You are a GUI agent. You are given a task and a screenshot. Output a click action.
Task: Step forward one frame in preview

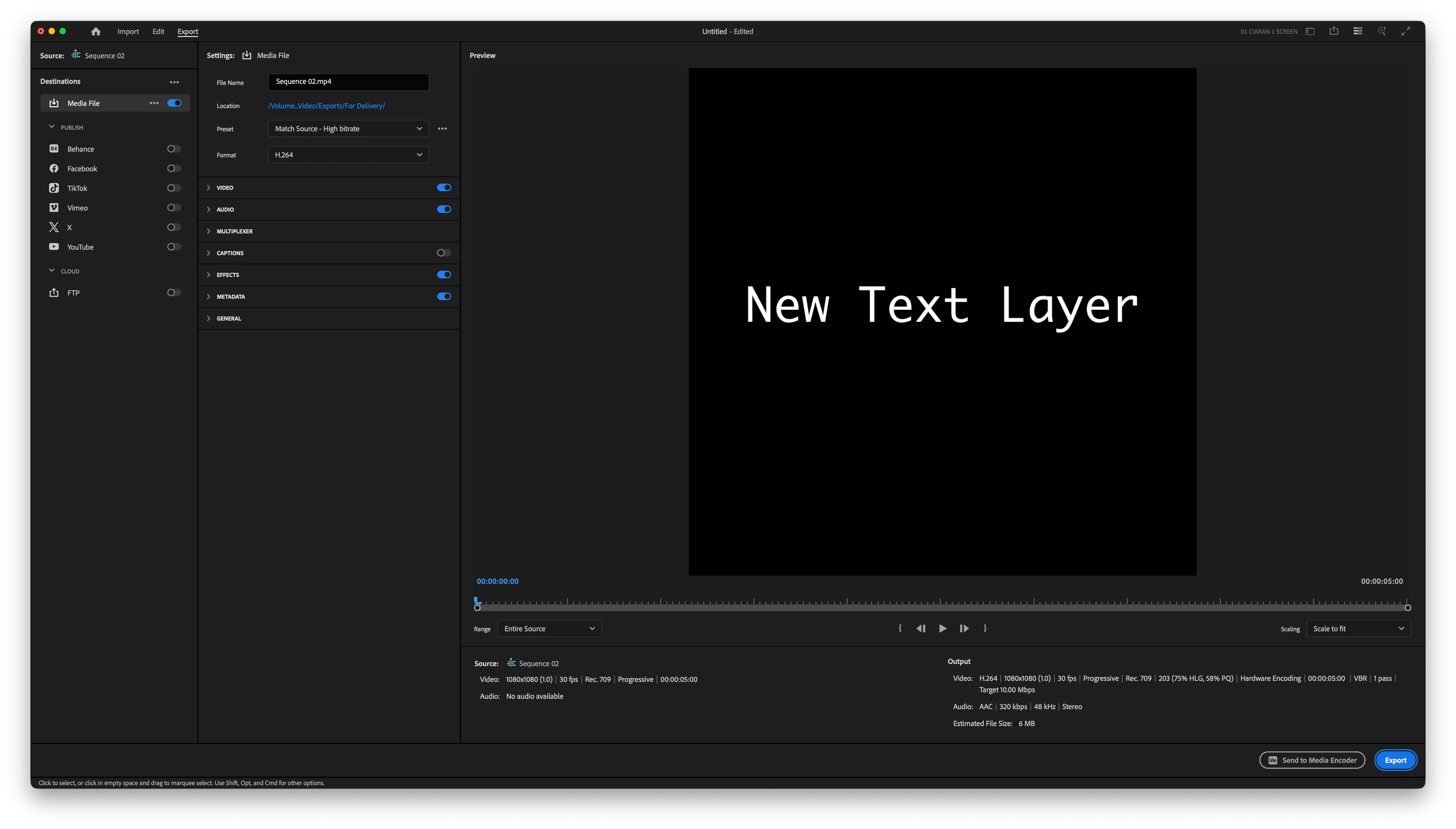[x=964, y=629]
